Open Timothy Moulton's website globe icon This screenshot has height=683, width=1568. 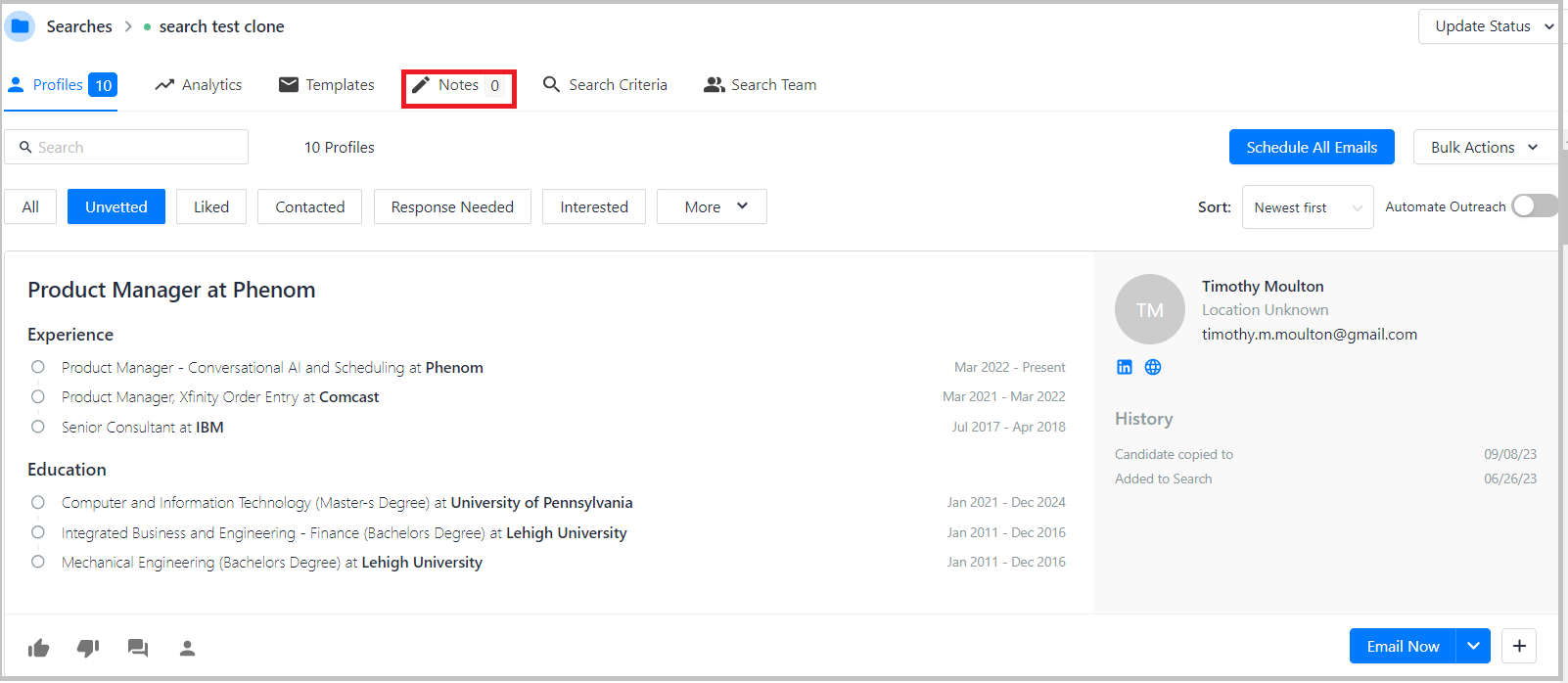pos(1153,367)
